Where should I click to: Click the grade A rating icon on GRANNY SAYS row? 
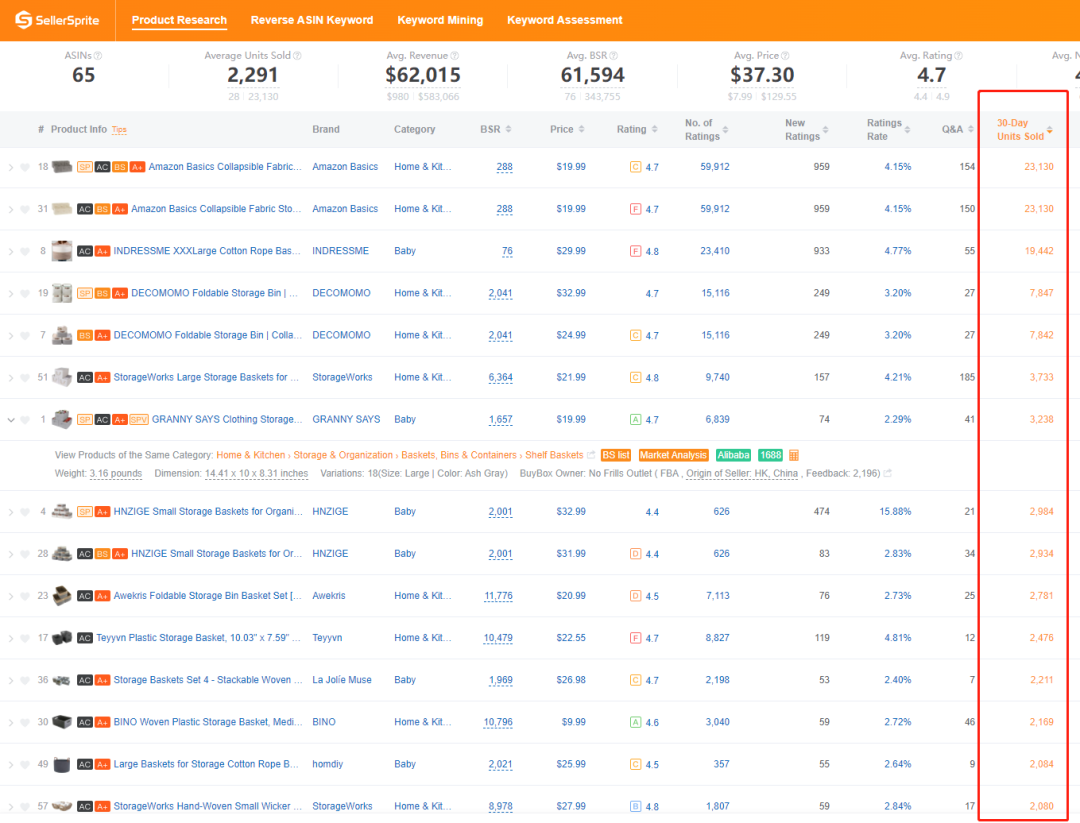(x=636, y=419)
